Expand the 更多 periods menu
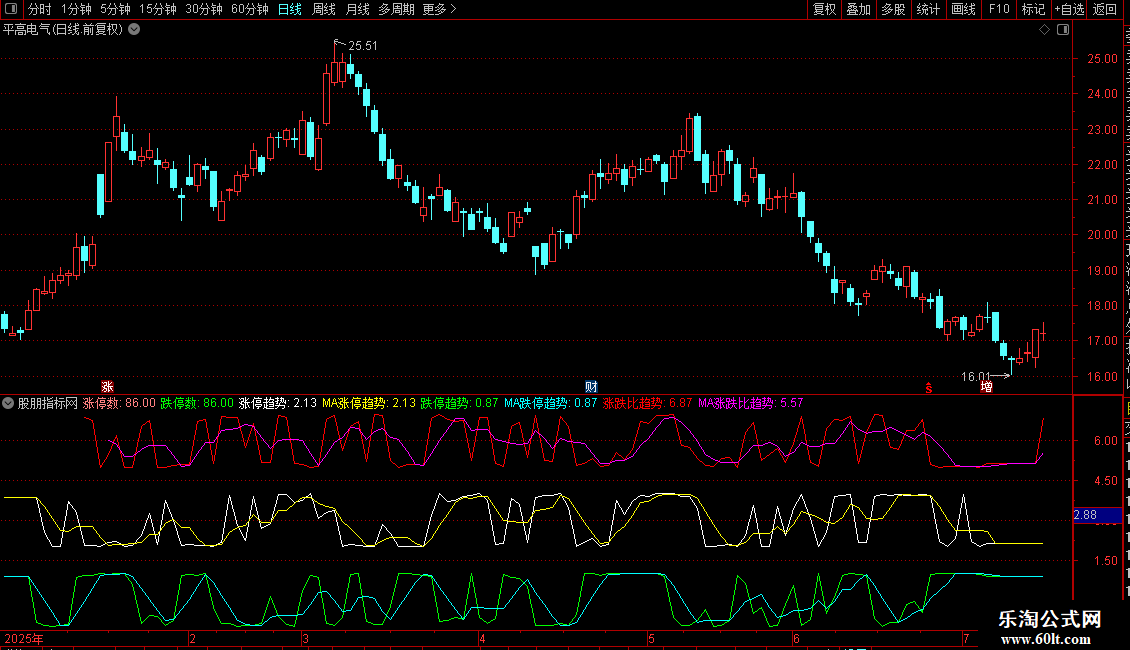Screen dimensions: 1130x650 pos(439,9)
